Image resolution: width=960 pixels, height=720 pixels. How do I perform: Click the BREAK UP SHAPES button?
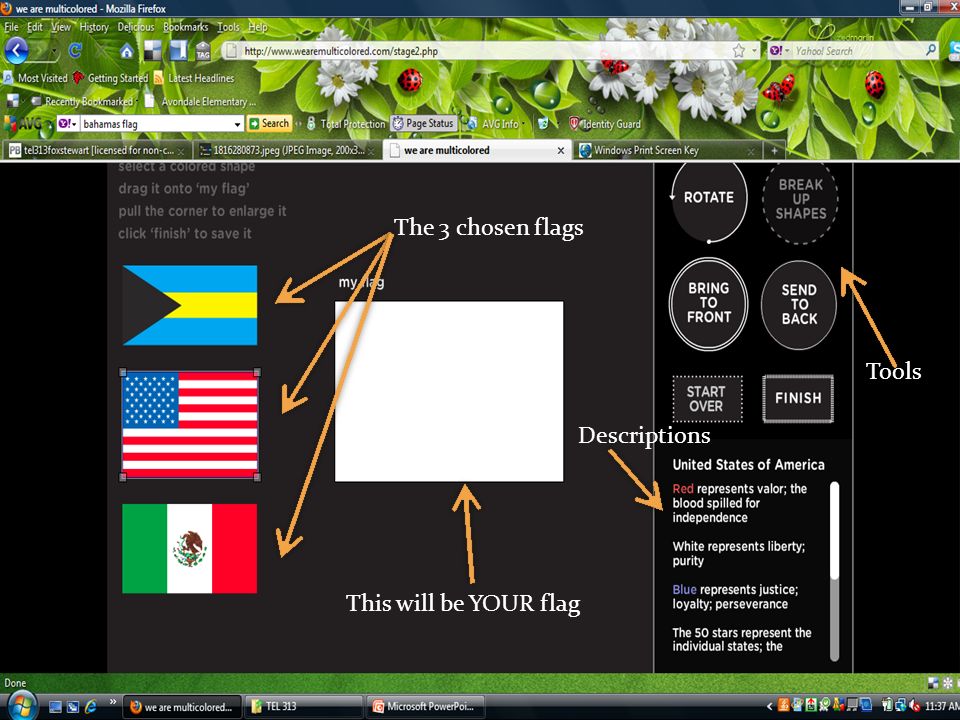800,200
